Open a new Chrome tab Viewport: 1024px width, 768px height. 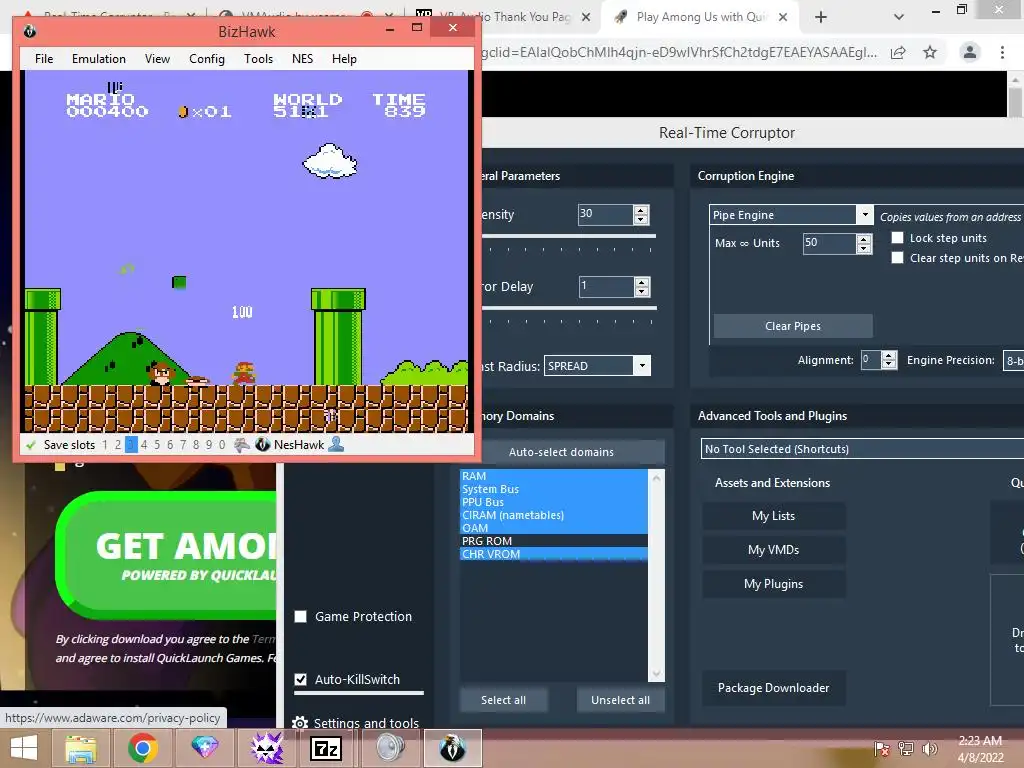point(821,17)
